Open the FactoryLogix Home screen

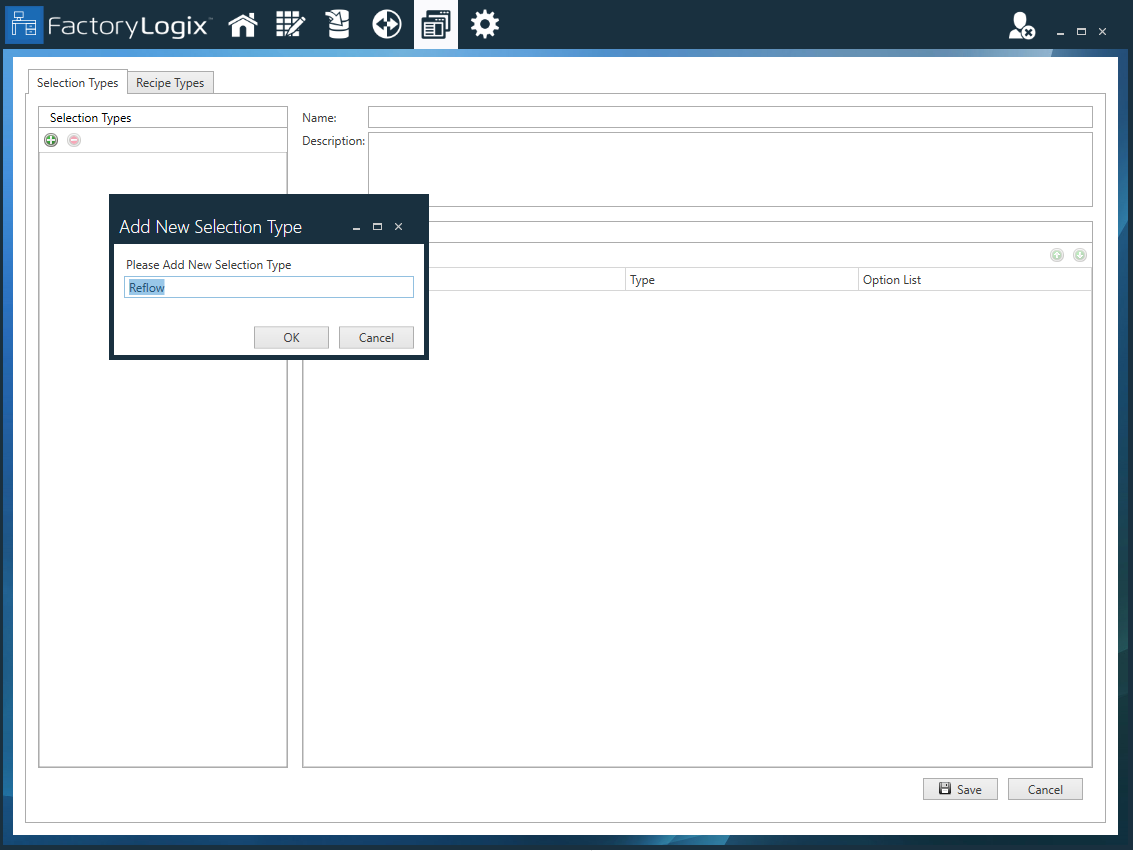pyautogui.click(x=242, y=24)
